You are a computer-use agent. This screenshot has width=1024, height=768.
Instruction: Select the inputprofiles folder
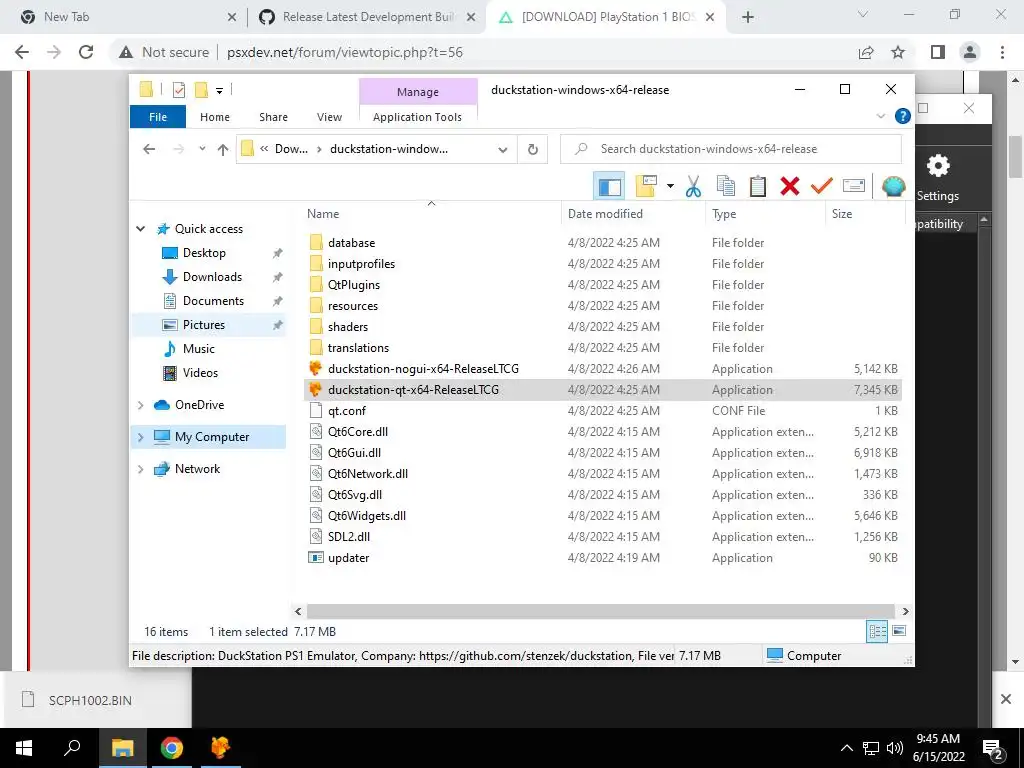361,264
